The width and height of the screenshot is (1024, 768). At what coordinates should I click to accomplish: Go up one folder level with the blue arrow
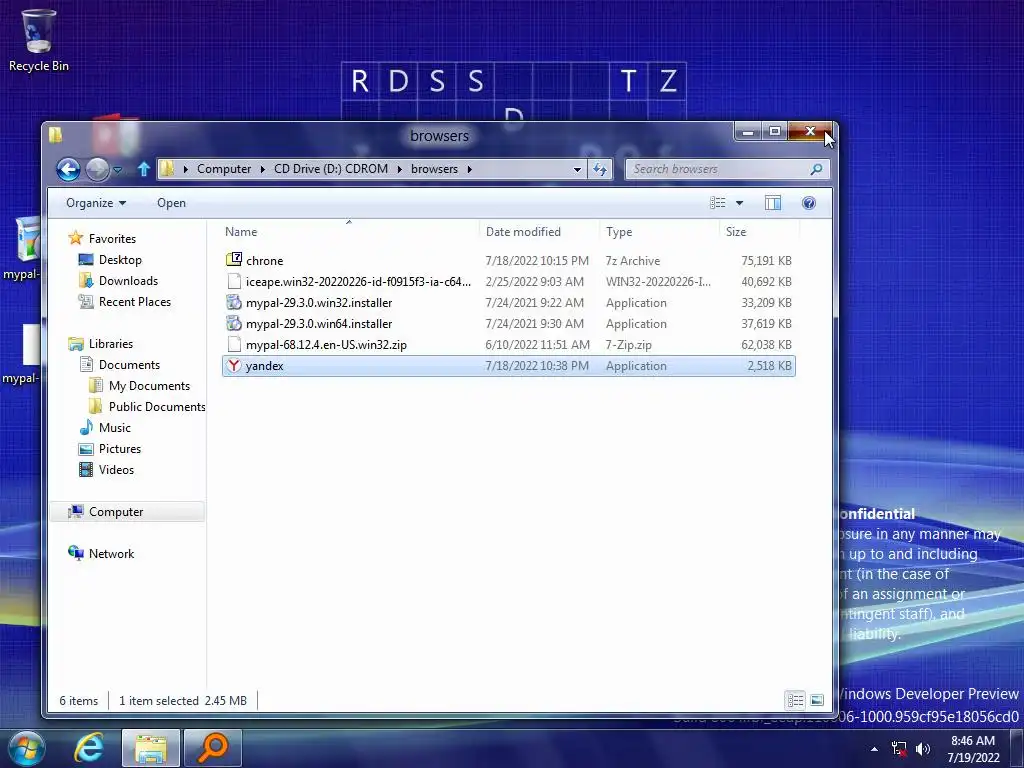[144, 169]
